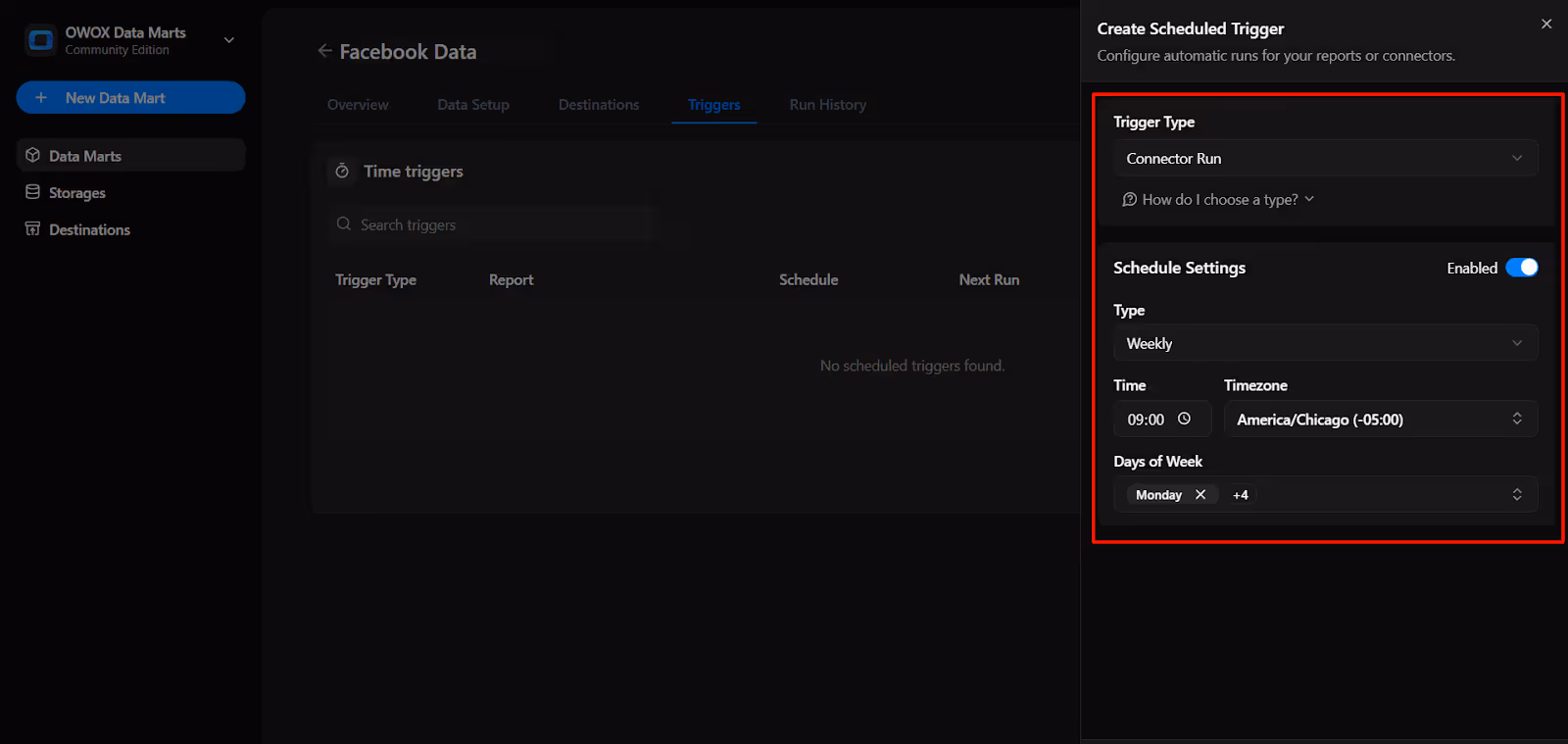Open Destinations in the sidebar
The height and width of the screenshot is (744, 1568).
pyautogui.click(x=130, y=229)
